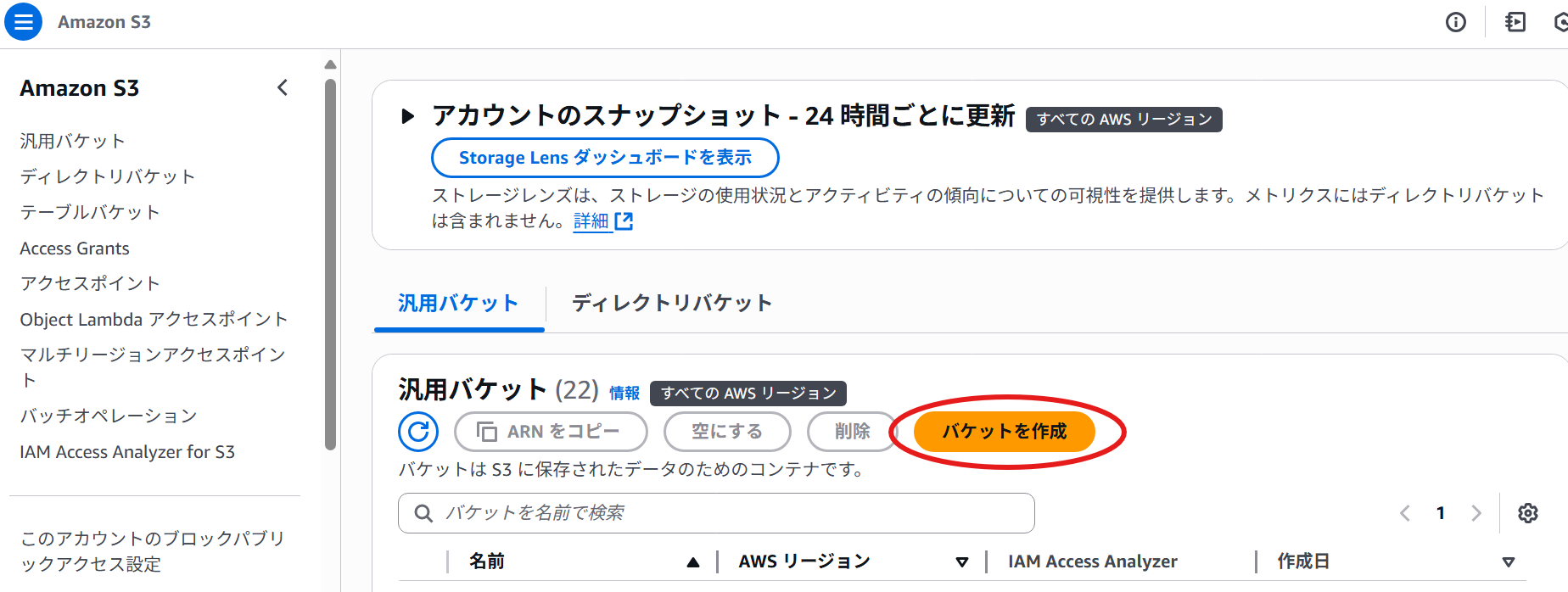Click the バケットを作成 button

tap(1005, 432)
